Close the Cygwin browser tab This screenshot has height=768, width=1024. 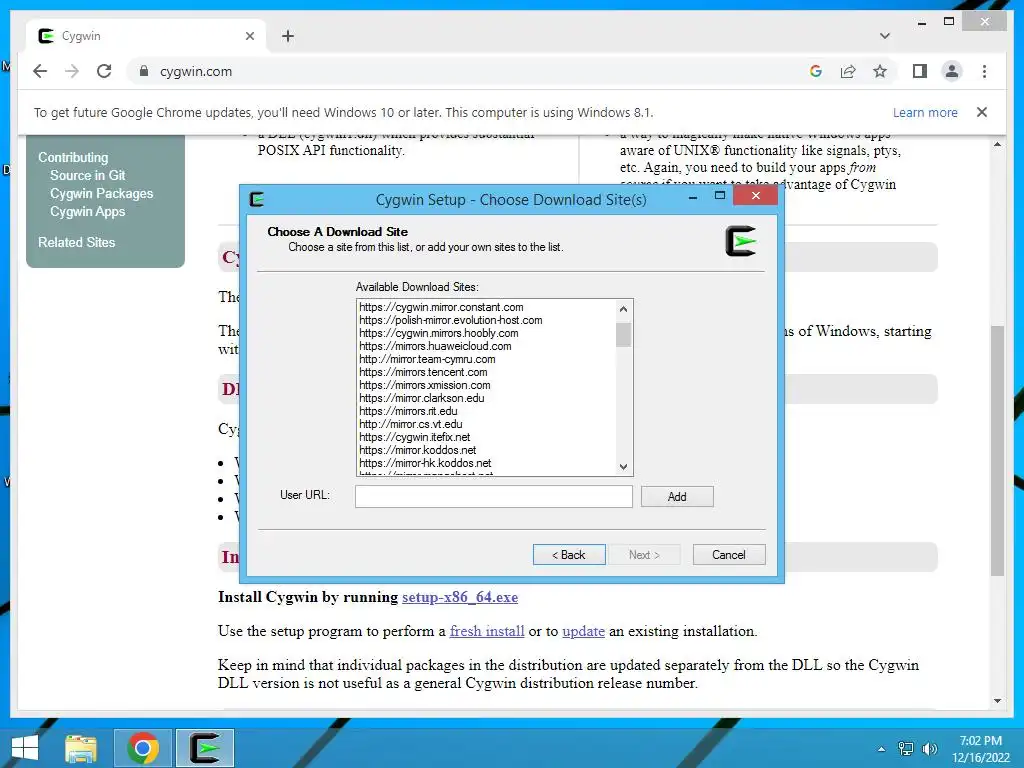[x=249, y=36]
